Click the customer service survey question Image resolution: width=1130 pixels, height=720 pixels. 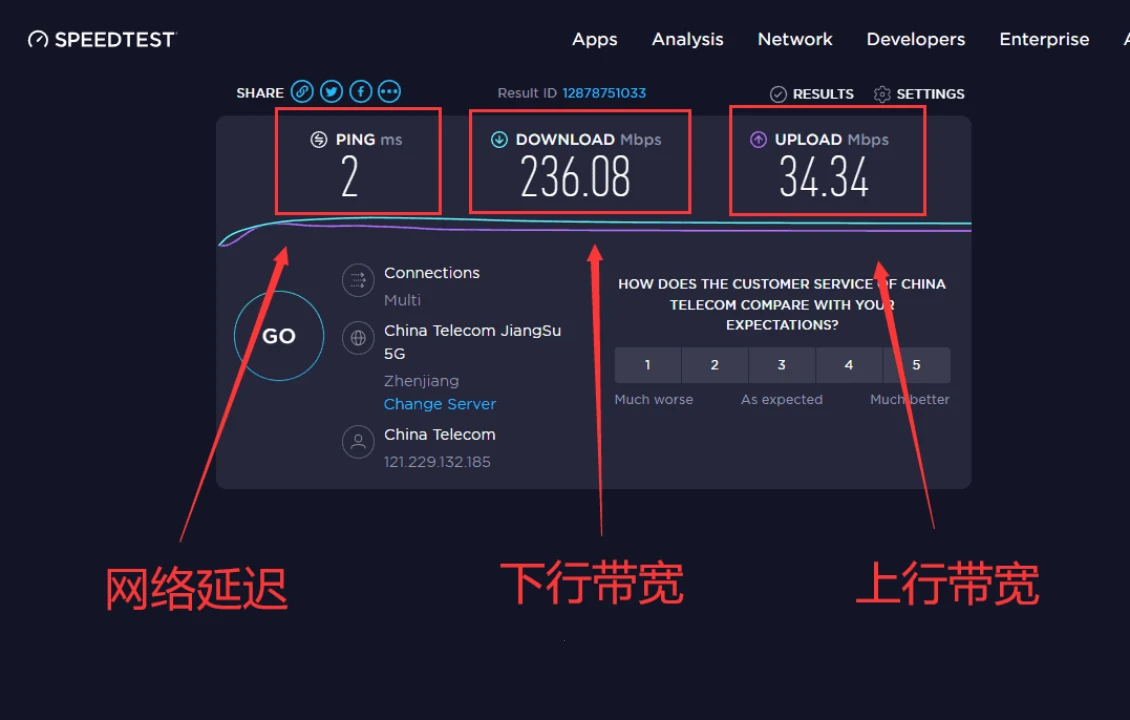coord(782,304)
